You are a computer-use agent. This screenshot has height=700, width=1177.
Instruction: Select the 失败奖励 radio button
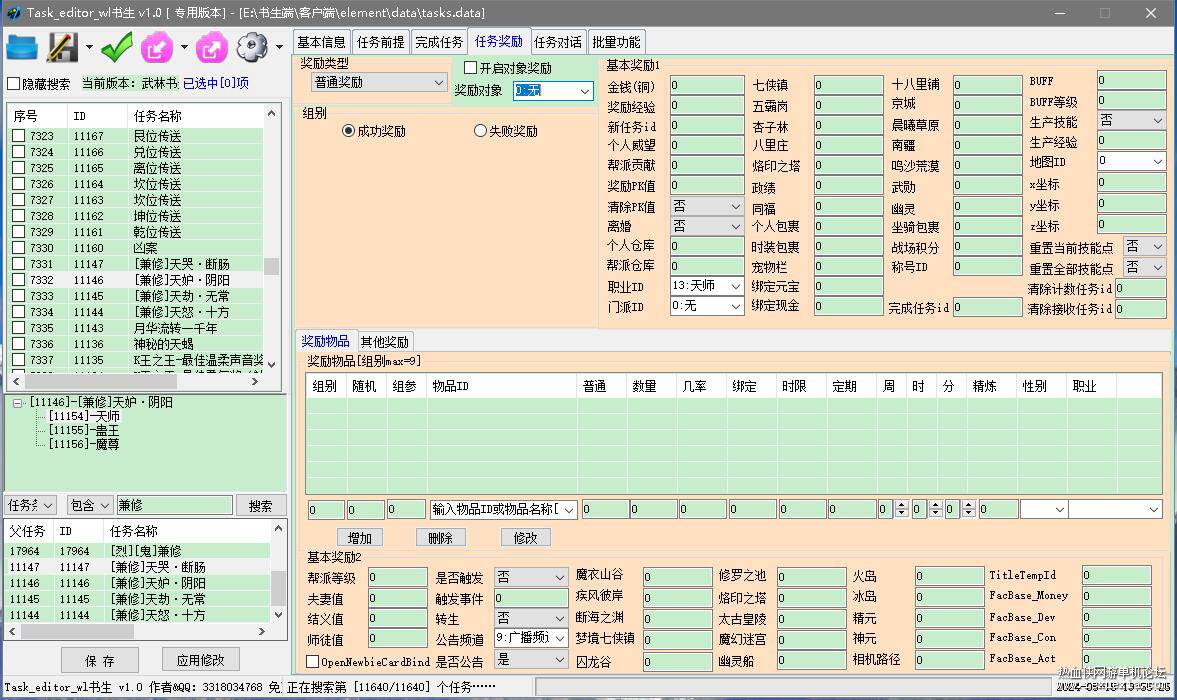pos(480,131)
